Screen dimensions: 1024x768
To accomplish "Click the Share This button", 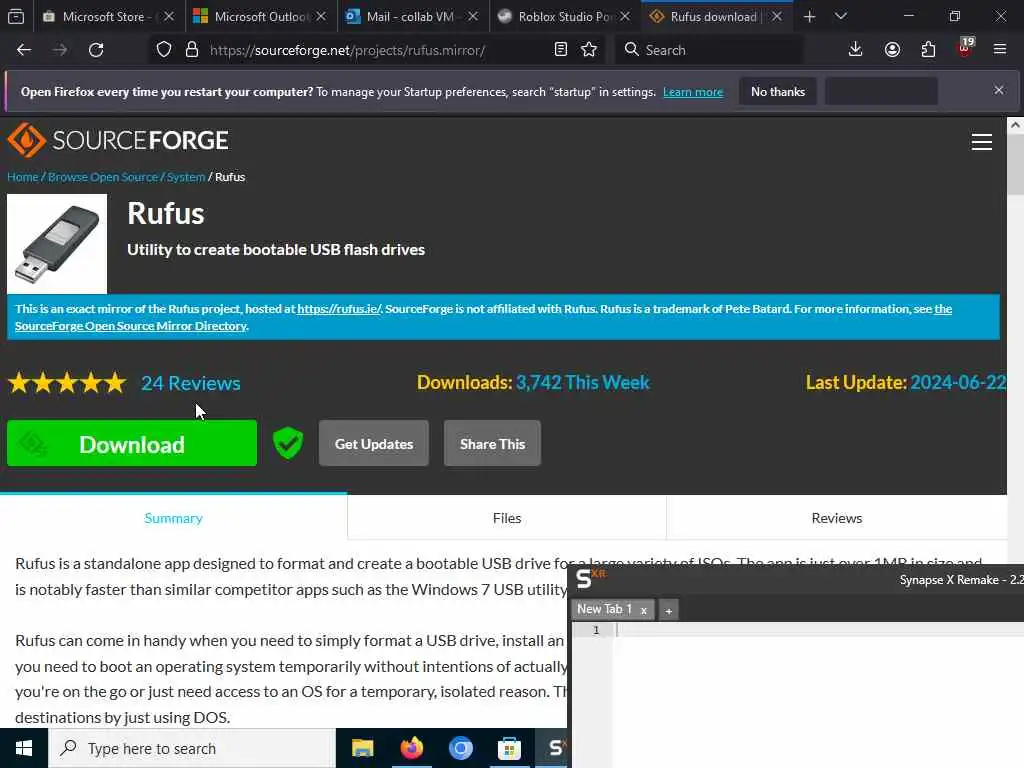I will [x=492, y=443].
